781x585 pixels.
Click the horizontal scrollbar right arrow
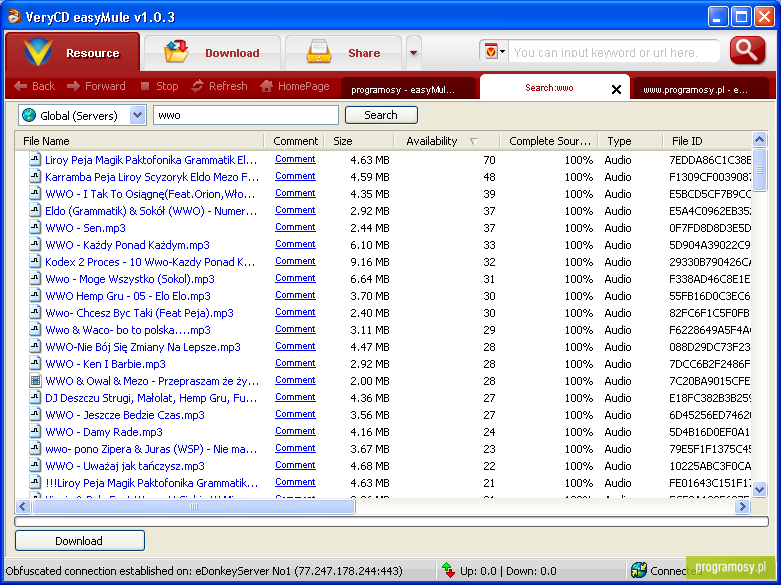[742, 507]
